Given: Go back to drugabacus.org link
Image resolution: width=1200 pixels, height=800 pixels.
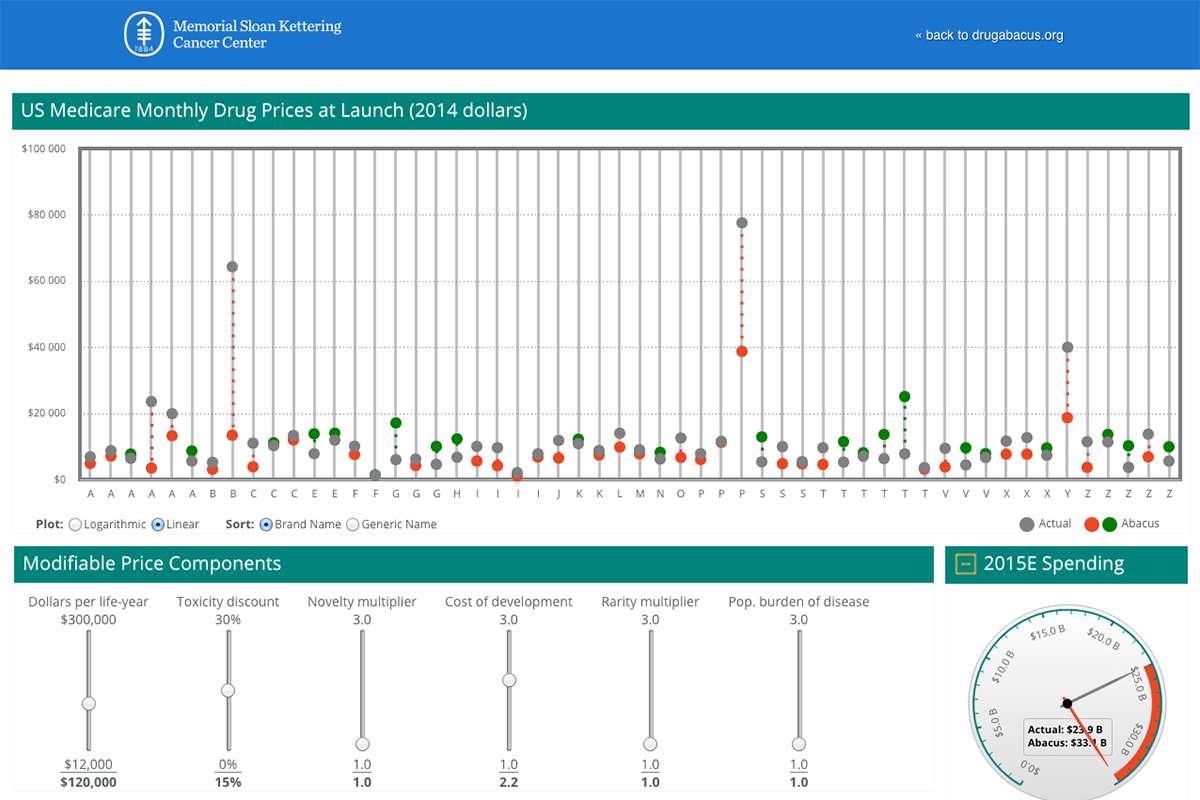Looking at the screenshot, I should (x=989, y=35).
